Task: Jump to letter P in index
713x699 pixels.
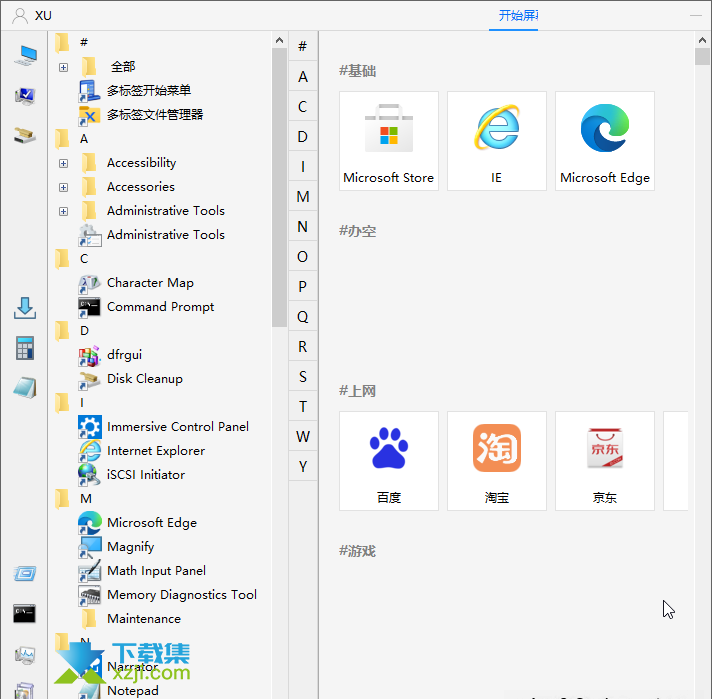Action: point(303,287)
